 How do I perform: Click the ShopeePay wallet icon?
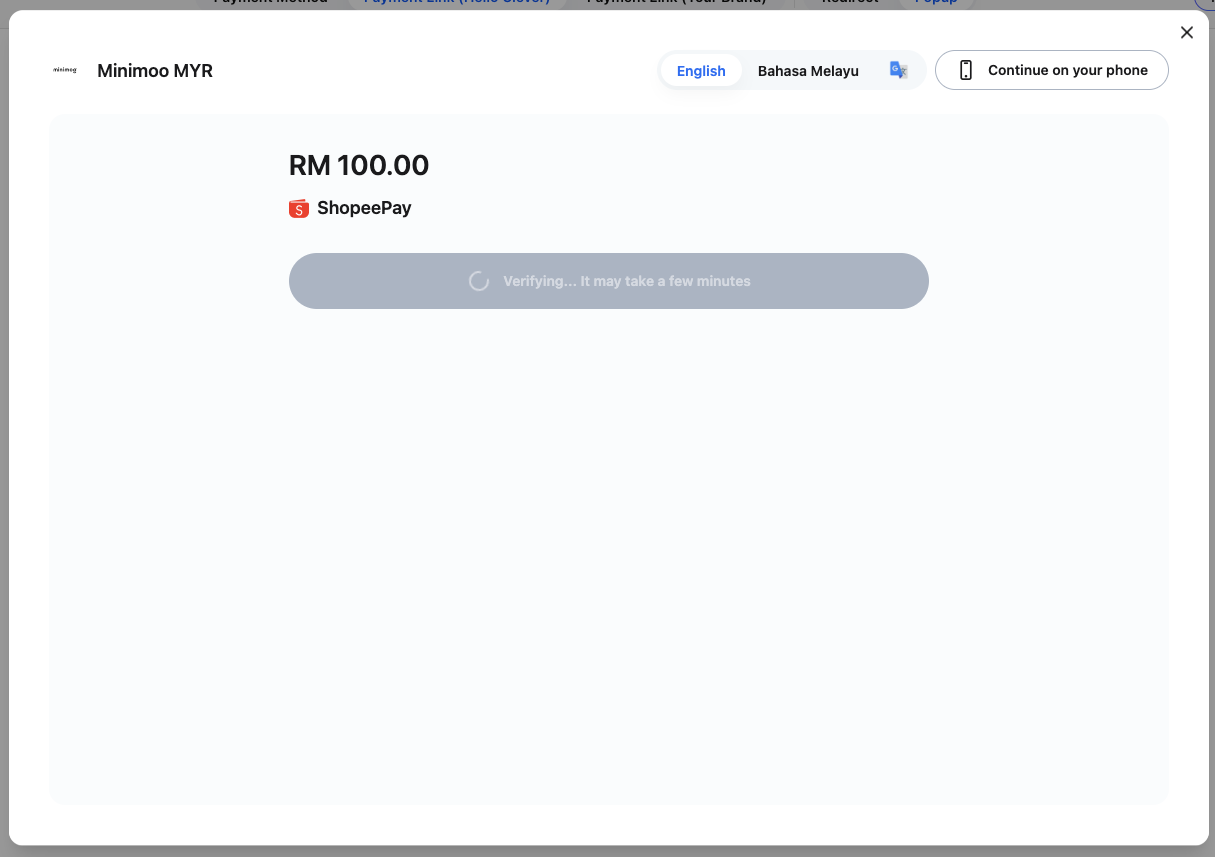click(x=298, y=208)
